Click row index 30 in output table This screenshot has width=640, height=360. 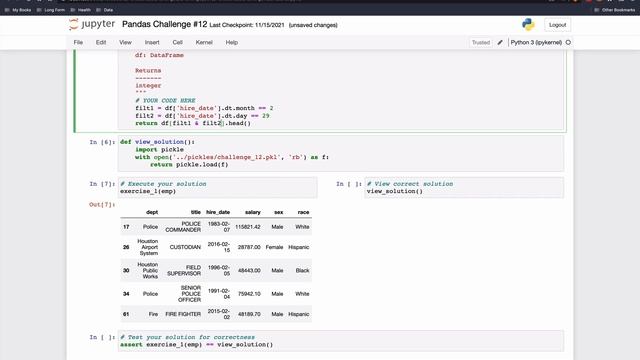pyautogui.click(x=126, y=271)
